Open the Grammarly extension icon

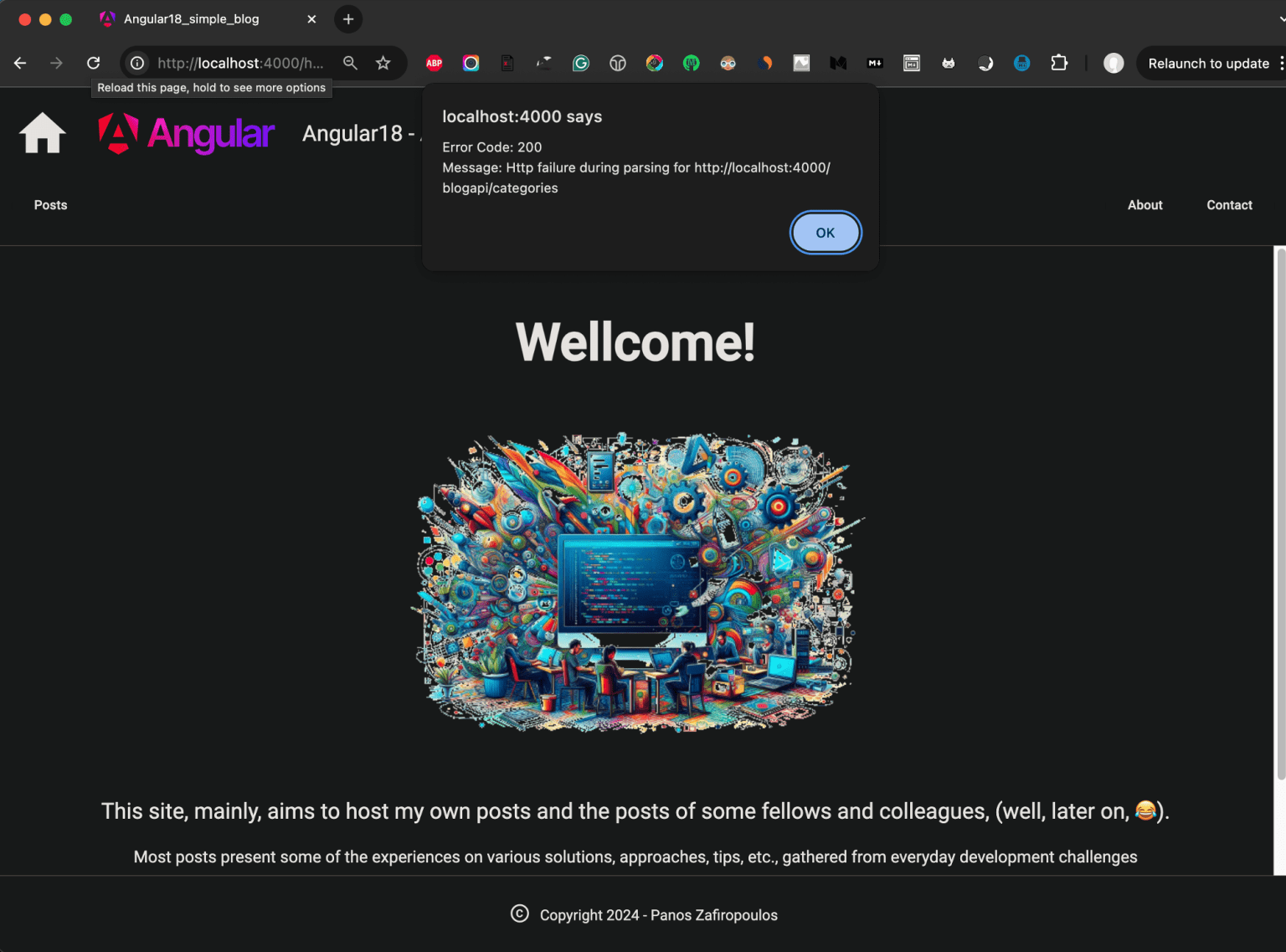click(581, 63)
